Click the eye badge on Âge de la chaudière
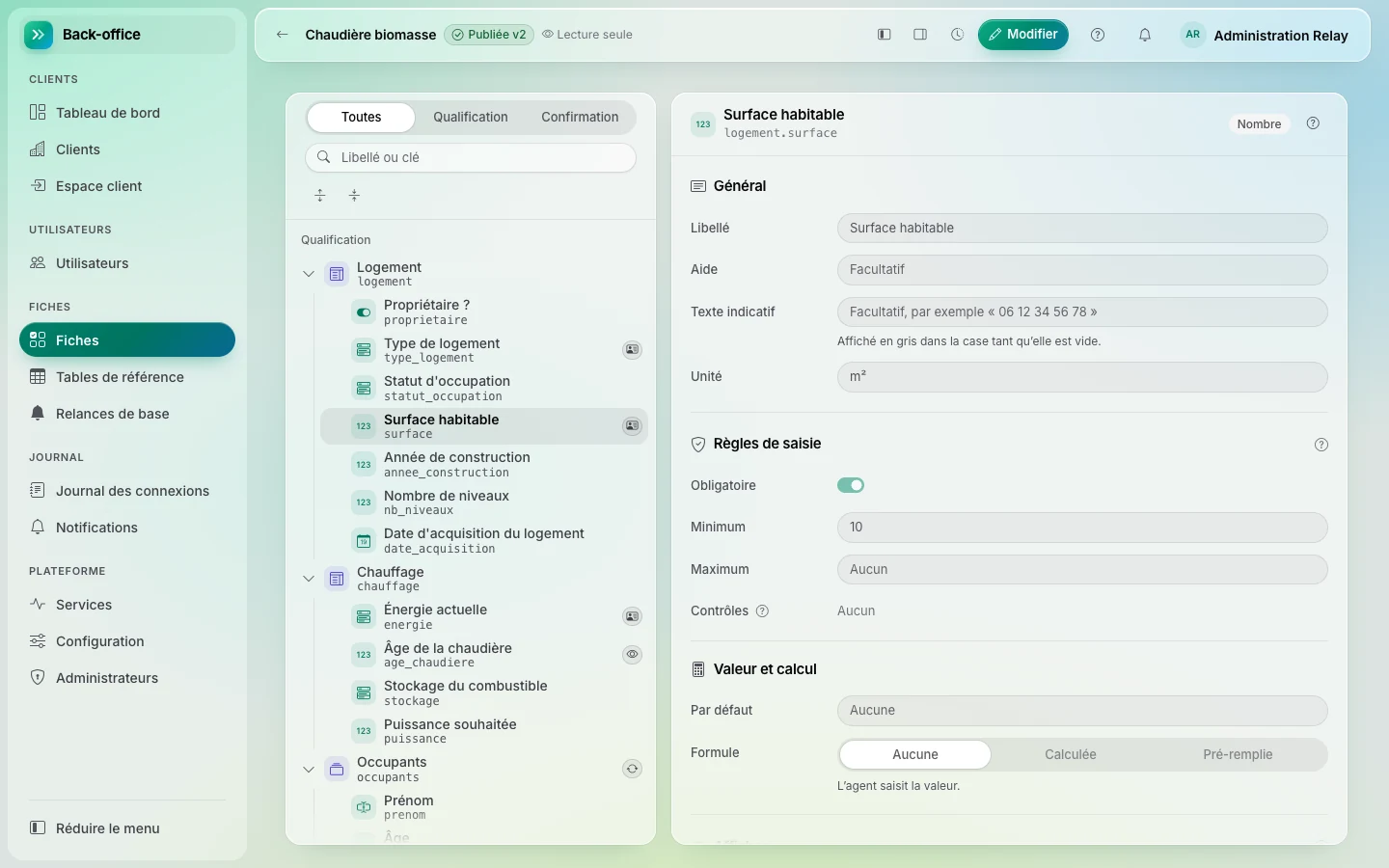 click(x=632, y=654)
